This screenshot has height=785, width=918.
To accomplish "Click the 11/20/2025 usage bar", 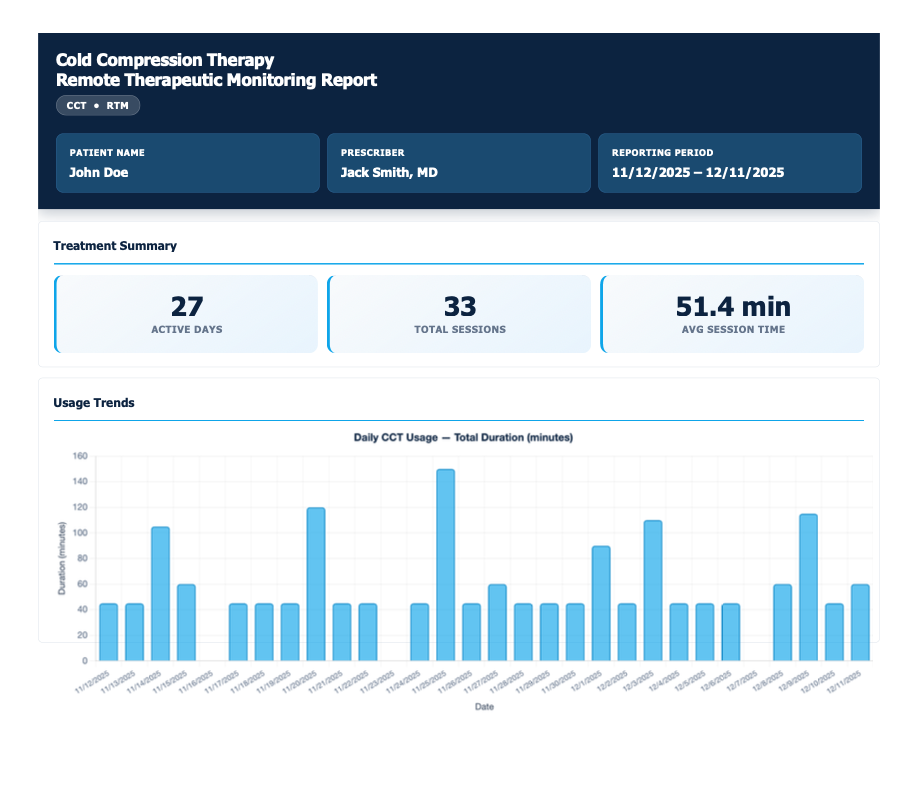I will click(x=316, y=584).
